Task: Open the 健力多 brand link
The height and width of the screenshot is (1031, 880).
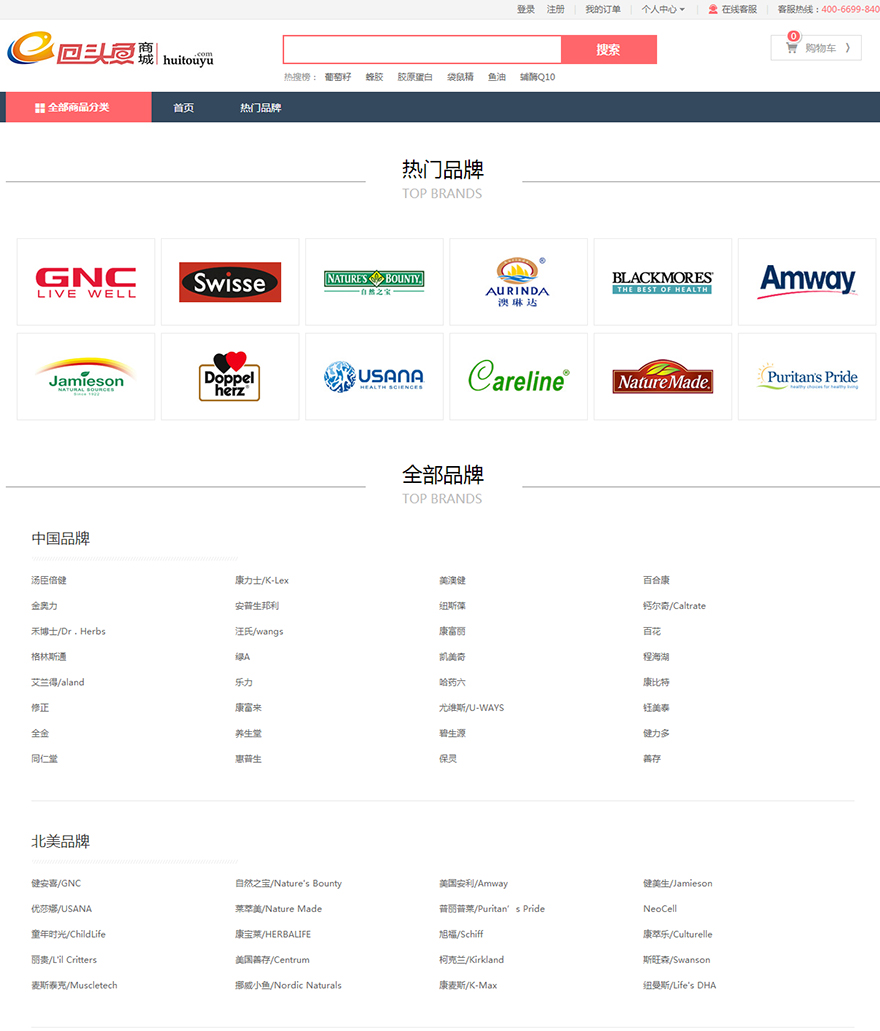Action: [x=656, y=733]
